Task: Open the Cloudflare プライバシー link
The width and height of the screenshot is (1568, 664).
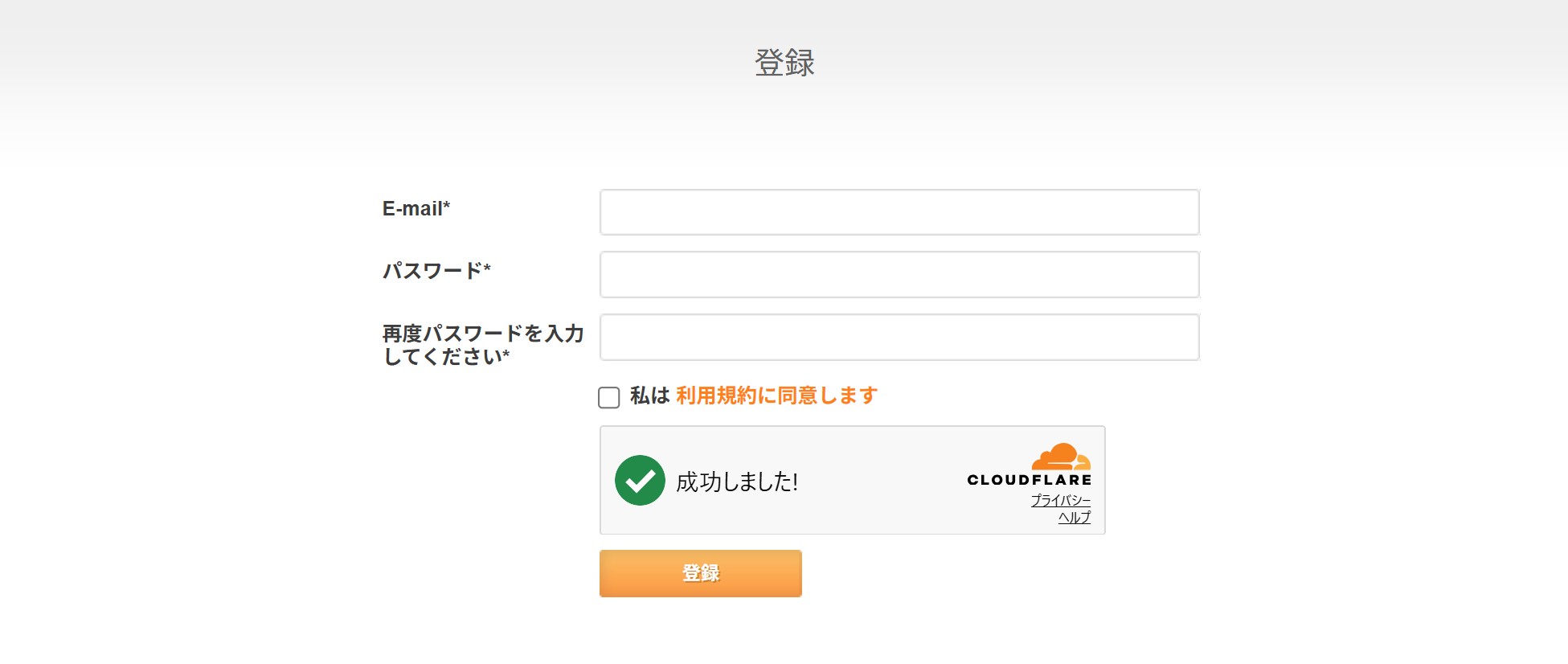Action: (1060, 500)
